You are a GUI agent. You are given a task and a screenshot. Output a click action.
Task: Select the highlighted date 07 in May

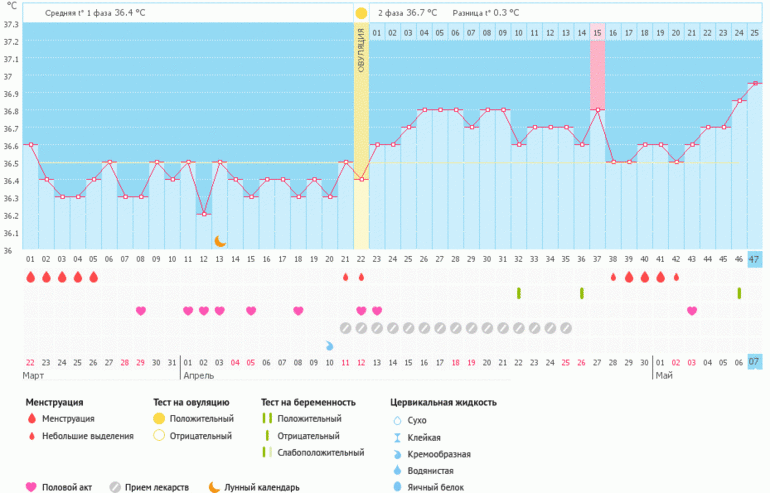pos(754,361)
